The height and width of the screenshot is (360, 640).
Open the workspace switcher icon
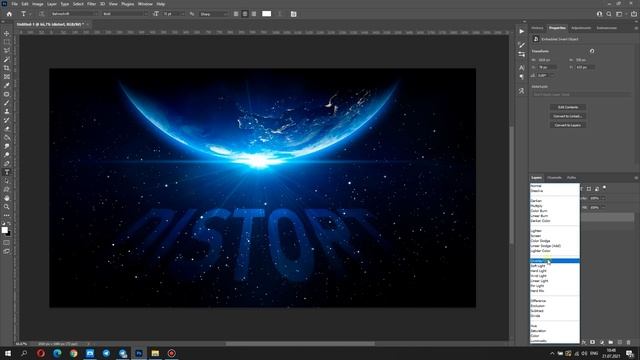click(619, 14)
